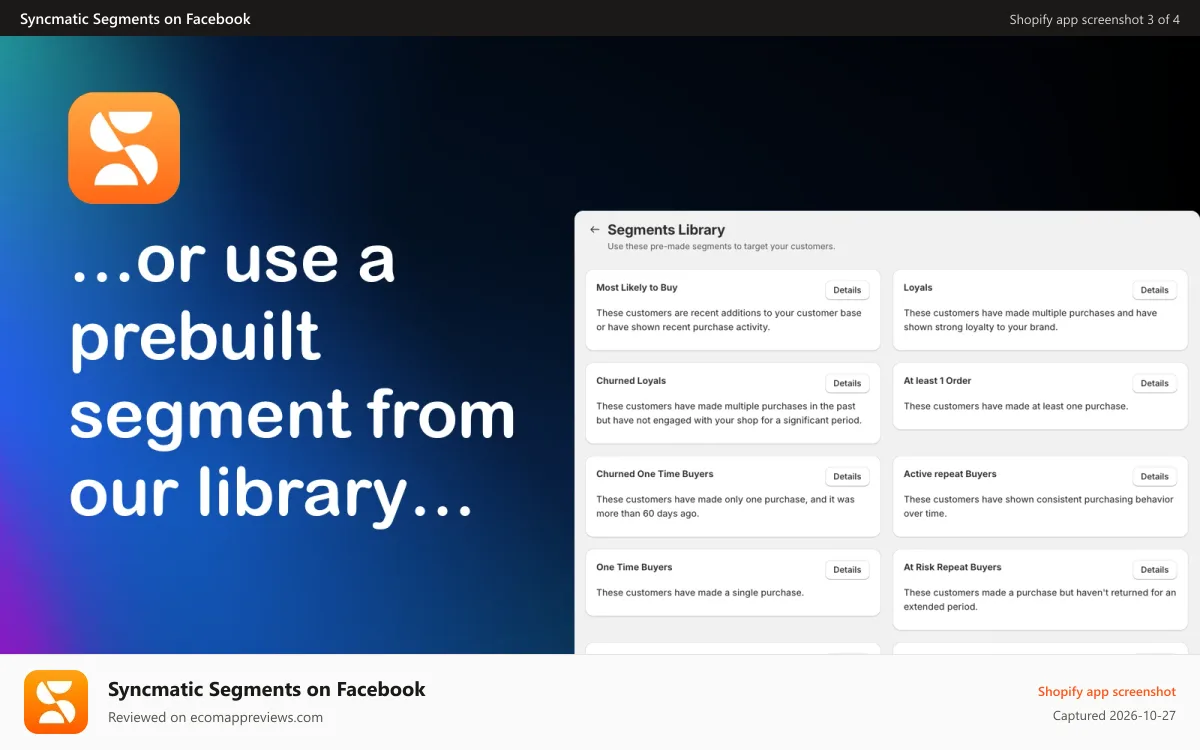This screenshot has height=750, width=1200.
Task: Open Details for At least 1 Order
Action: [1154, 383]
